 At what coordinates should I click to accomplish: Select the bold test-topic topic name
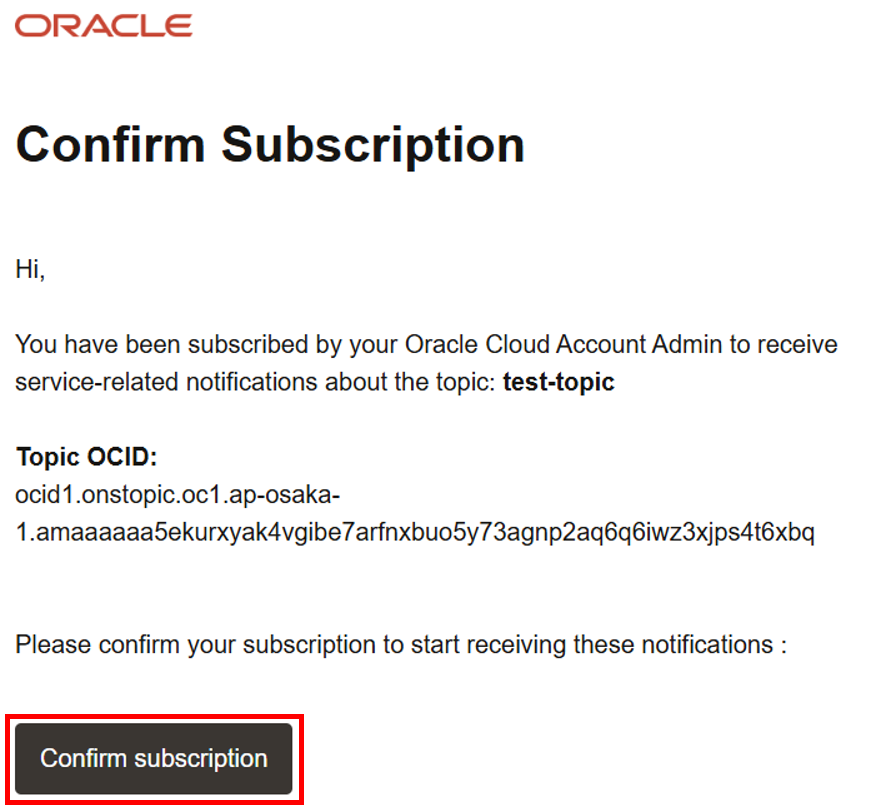tap(558, 382)
